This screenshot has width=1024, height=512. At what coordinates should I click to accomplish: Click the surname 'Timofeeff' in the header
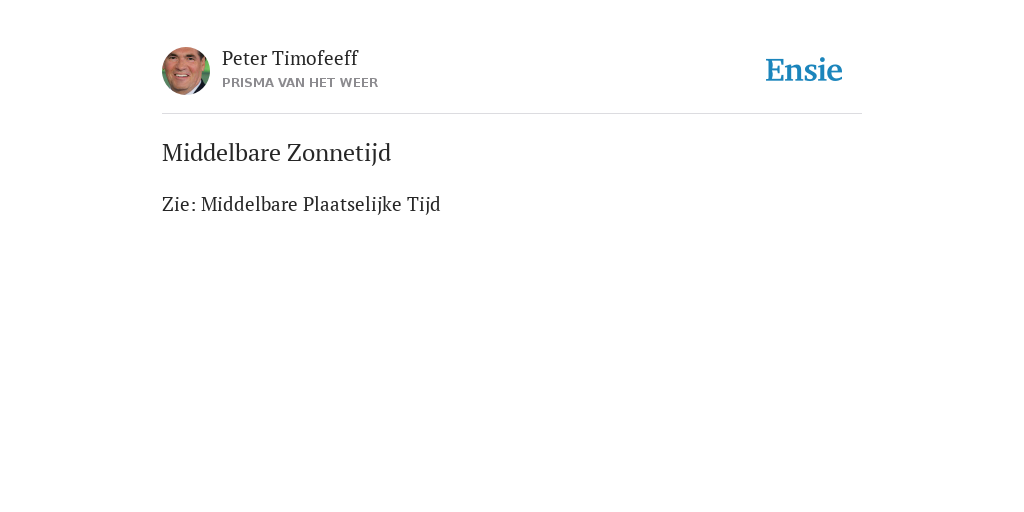315,58
